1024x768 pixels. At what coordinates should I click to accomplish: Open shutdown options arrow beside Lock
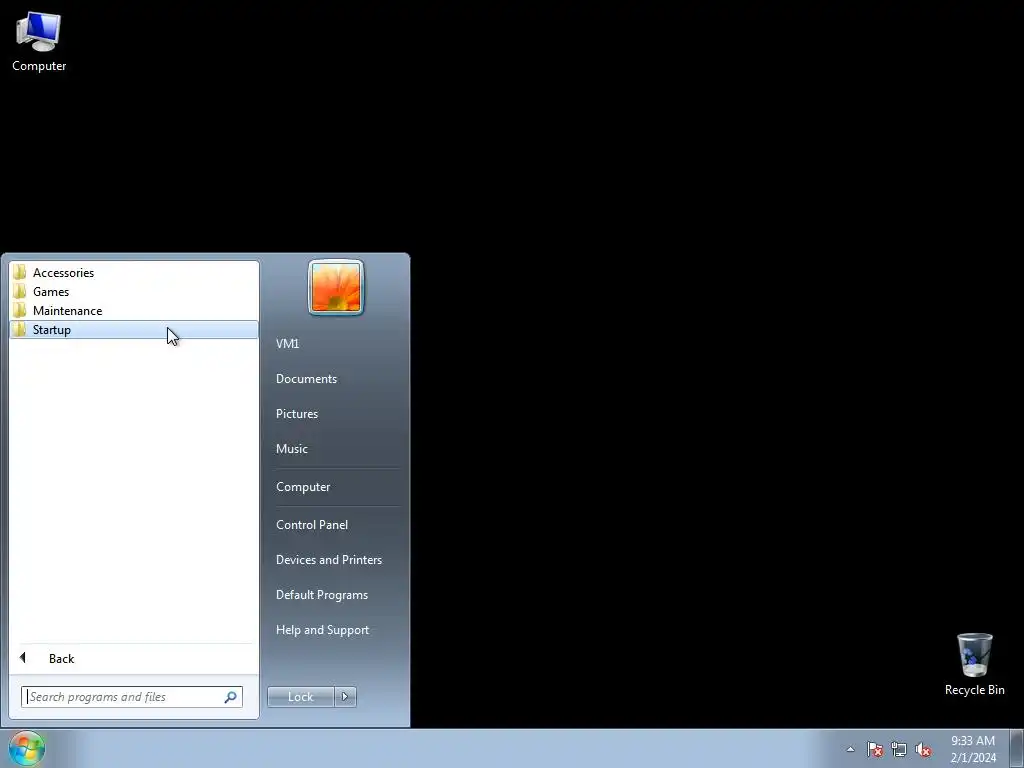click(345, 697)
